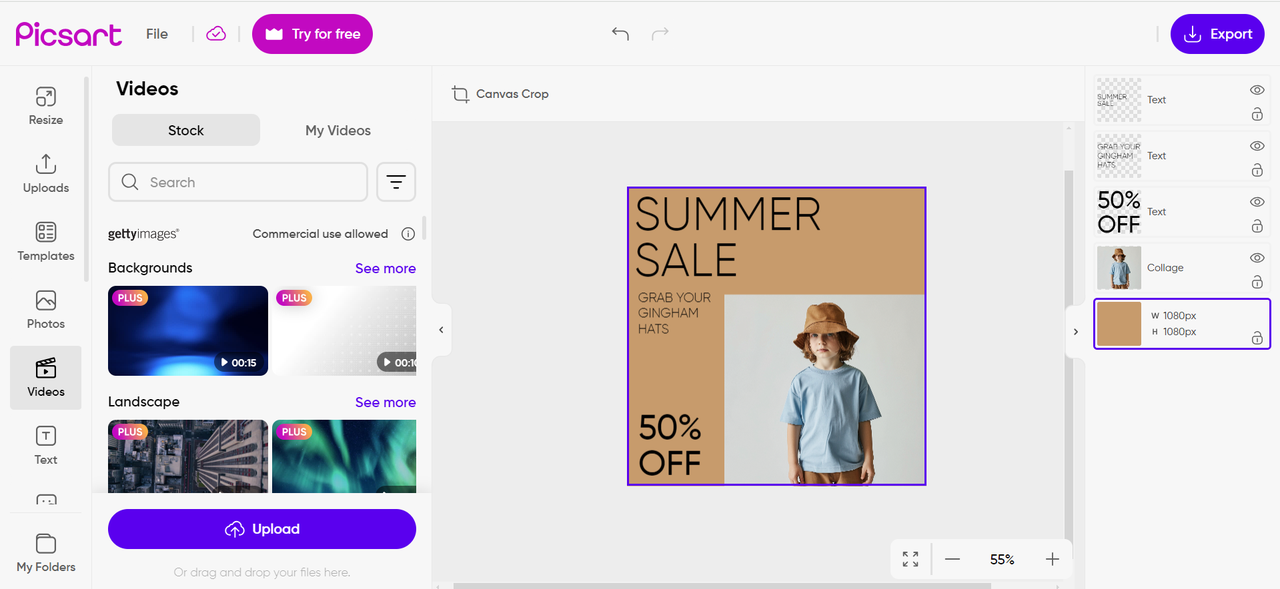Open the File menu
The width and height of the screenshot is (1280, 589).
click(x=157, y=34)
